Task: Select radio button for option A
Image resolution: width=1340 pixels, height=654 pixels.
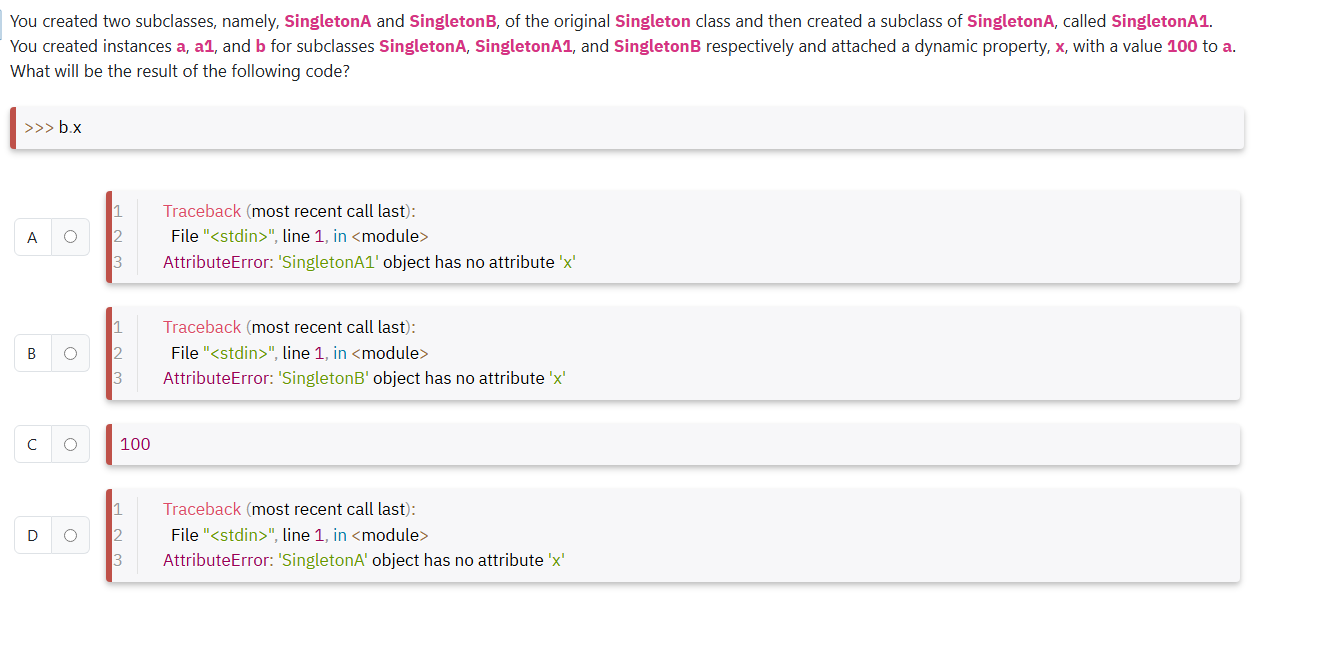Action: coord(70,237)
